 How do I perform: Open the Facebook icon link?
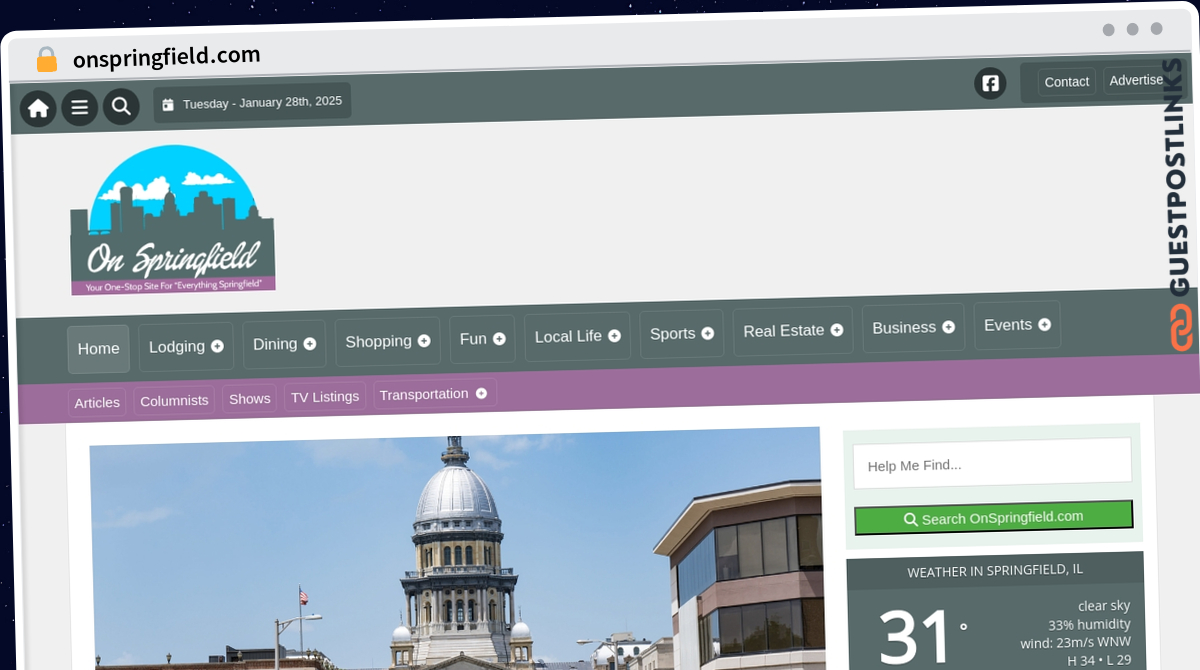pyautogui.click(x=990, y=83)
